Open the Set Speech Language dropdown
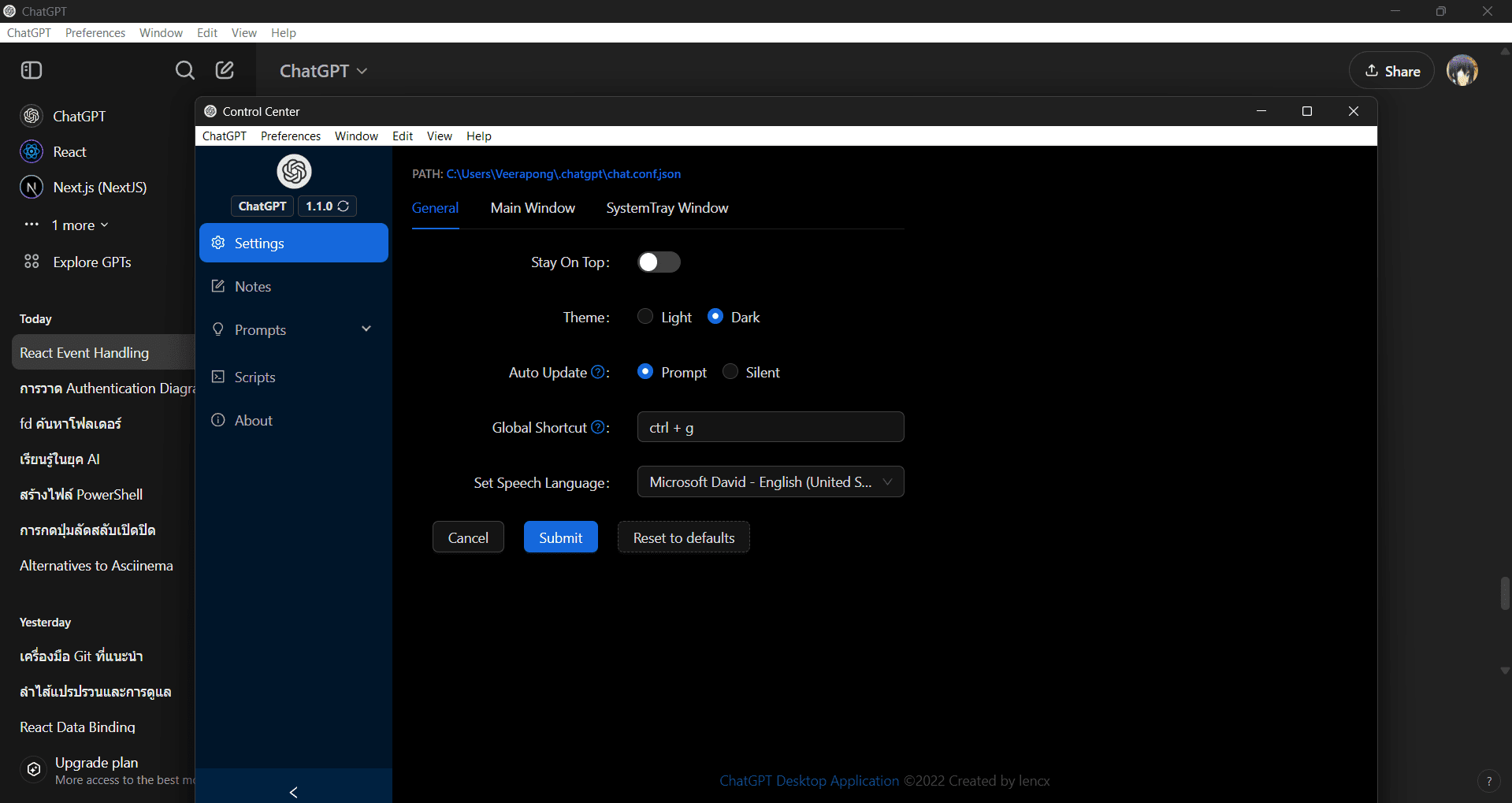Viewport: 1512px width, 803px height. point(771,481)
